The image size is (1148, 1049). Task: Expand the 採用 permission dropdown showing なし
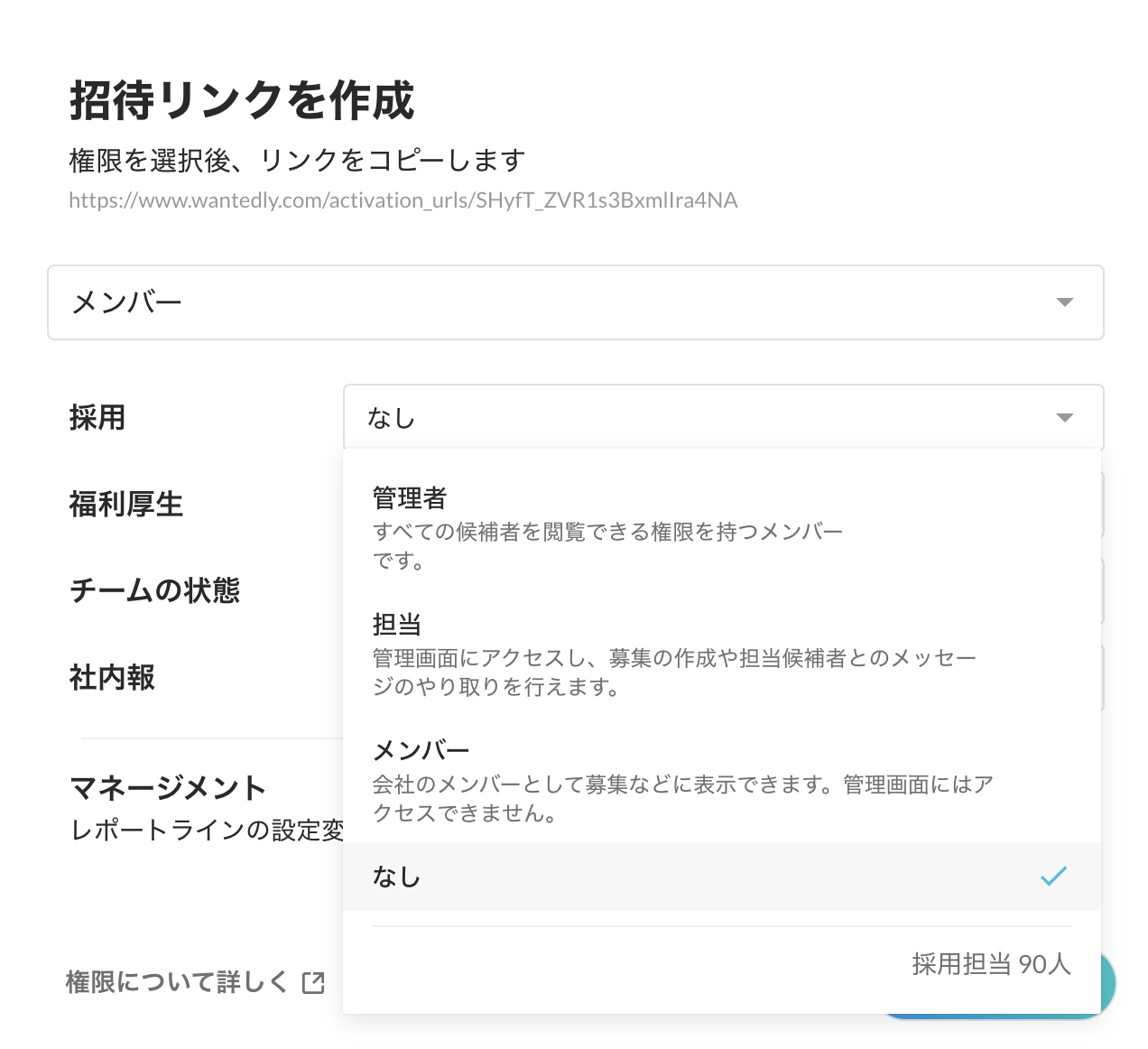[x=723, y=417]
